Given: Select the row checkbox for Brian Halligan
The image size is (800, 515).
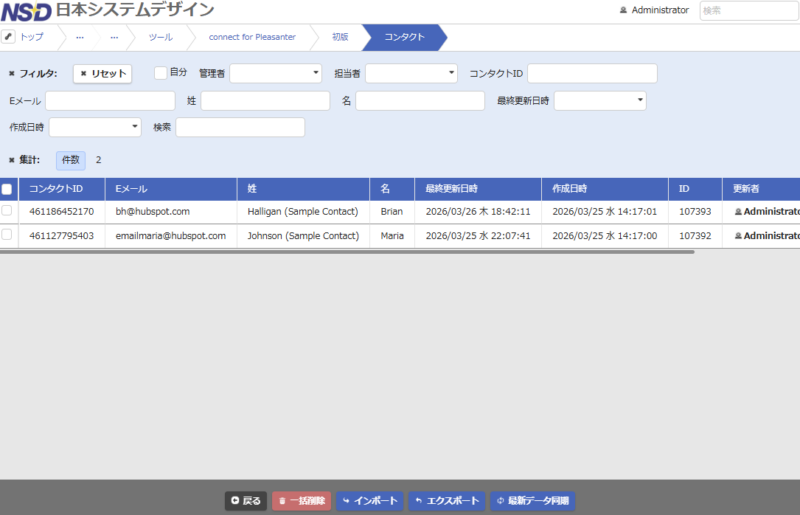Looking at the screenshot, I should 7,212.
